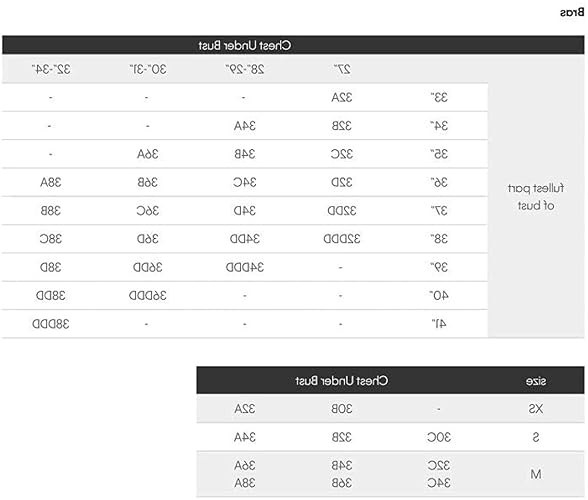This screenshot has width=588, height=500.
Task: Click the 32DD cell in 37" row
Action: click(x=342, y=211)
